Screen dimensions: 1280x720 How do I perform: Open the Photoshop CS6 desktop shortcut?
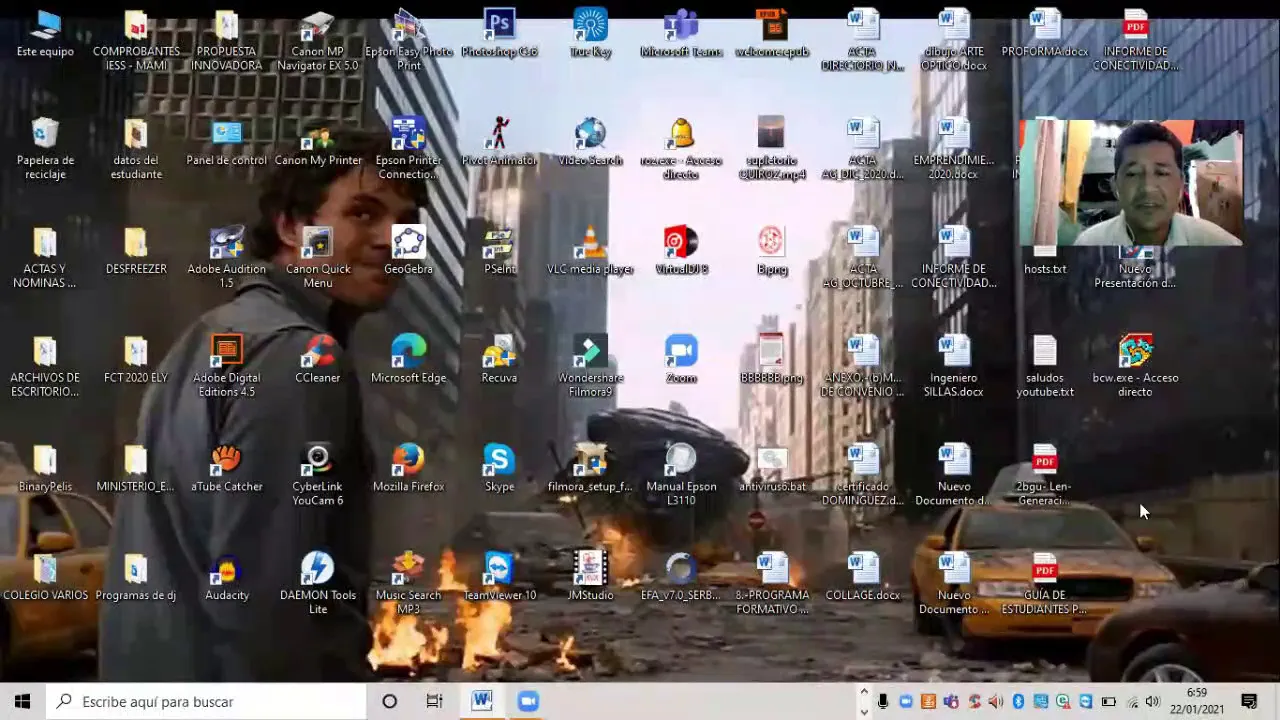499,33
